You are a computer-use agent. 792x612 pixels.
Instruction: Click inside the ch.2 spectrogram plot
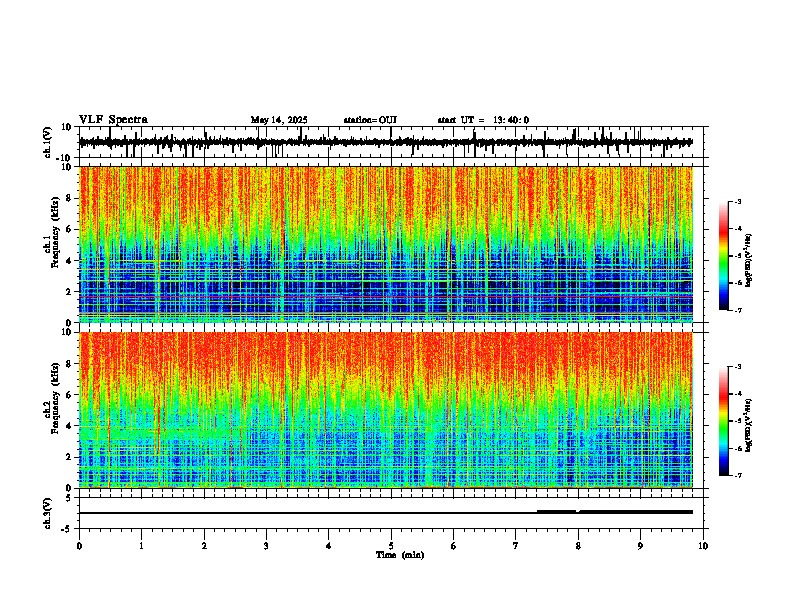pos(386,410)
